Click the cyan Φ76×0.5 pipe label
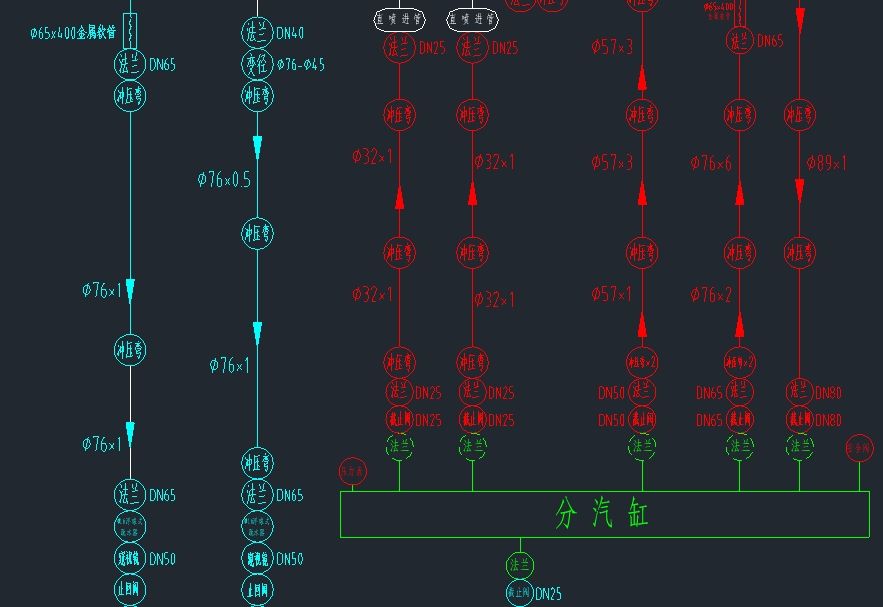 coord(224,180)
